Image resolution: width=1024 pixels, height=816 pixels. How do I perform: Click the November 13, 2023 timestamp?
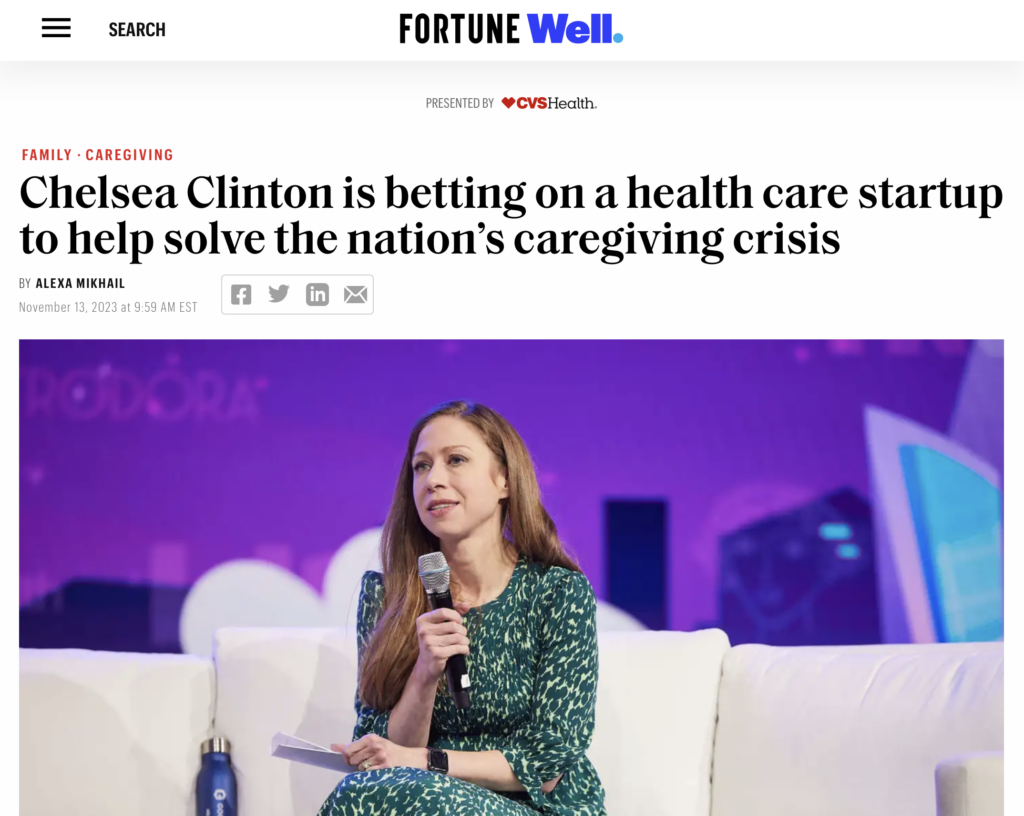click(x=108, y=307)
